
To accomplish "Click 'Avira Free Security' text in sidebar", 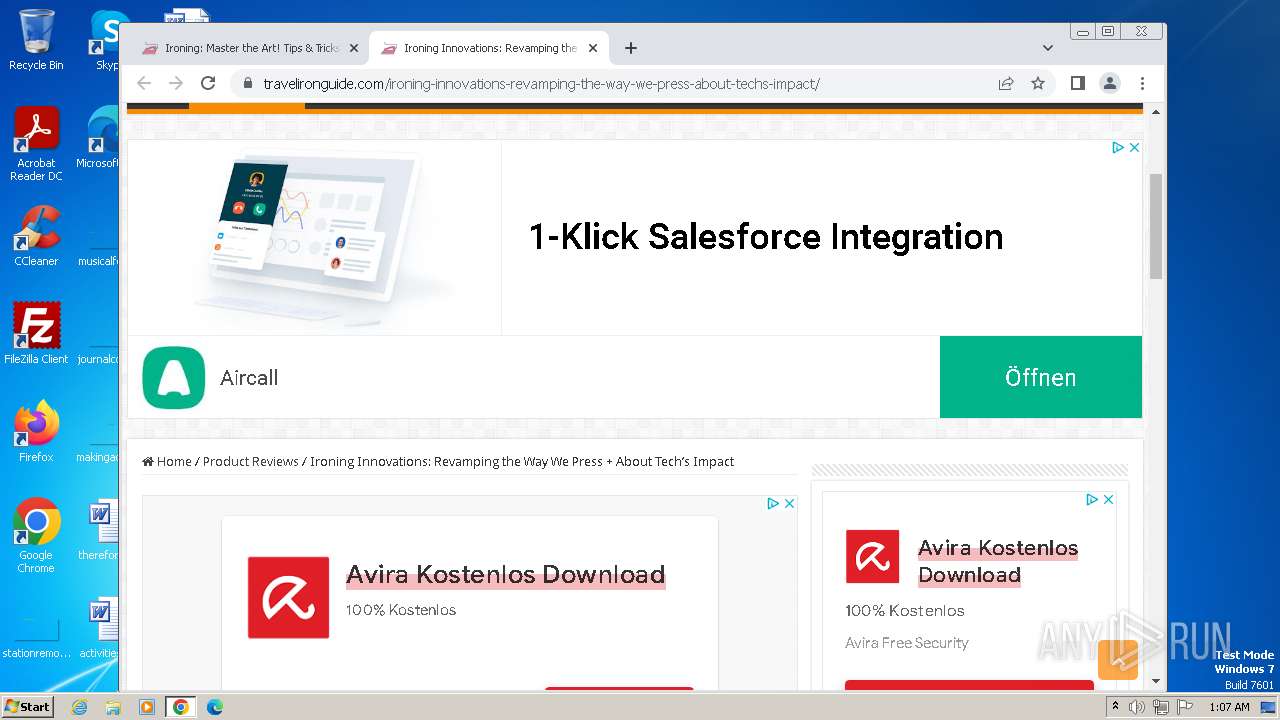I will [x=907, y=643].
